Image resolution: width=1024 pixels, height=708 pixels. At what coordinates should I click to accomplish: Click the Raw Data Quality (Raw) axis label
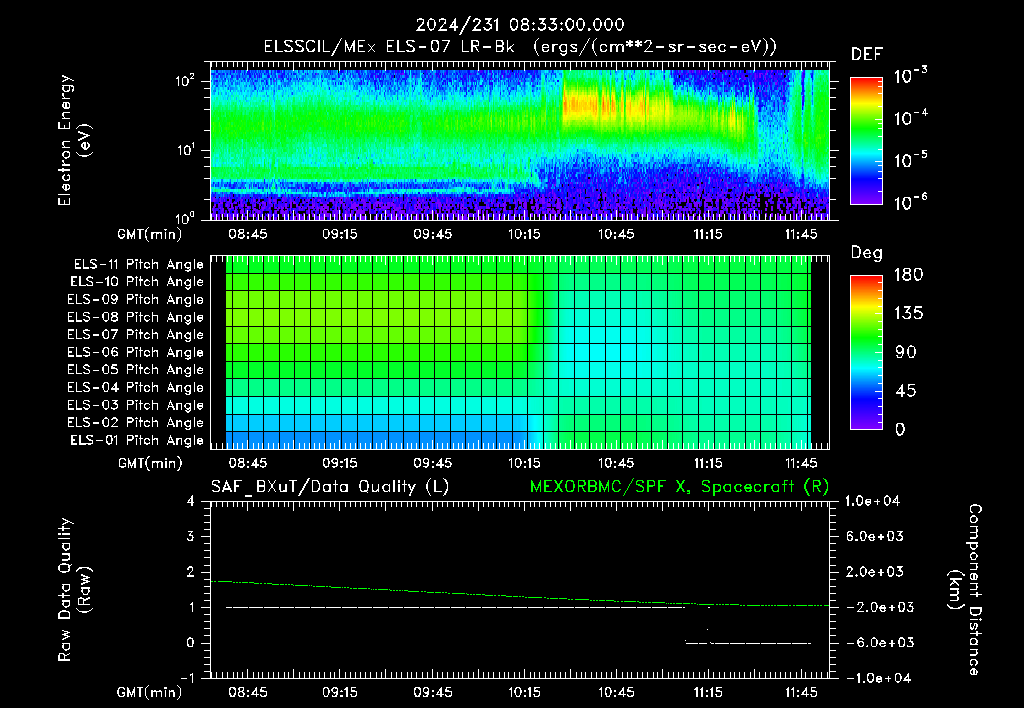(74, 590)
